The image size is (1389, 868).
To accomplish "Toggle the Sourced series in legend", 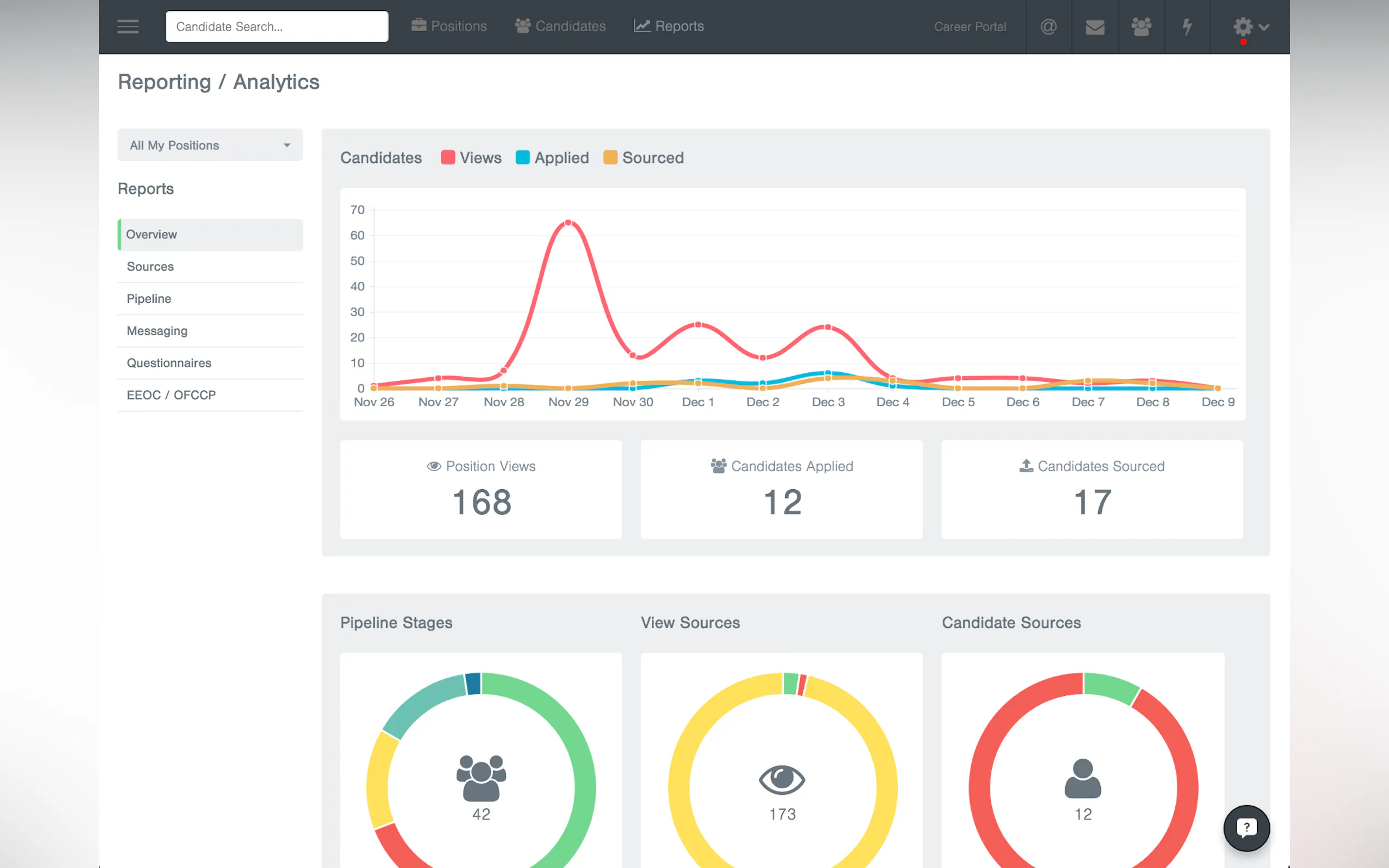I will 643,158.
